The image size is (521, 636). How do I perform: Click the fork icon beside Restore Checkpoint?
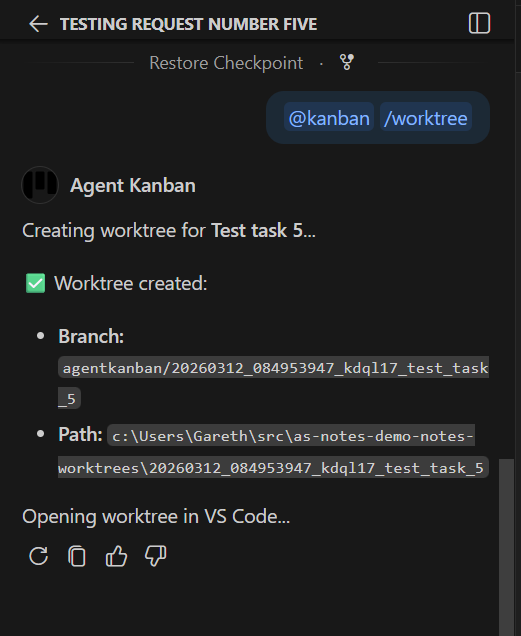tap(347, 63)
